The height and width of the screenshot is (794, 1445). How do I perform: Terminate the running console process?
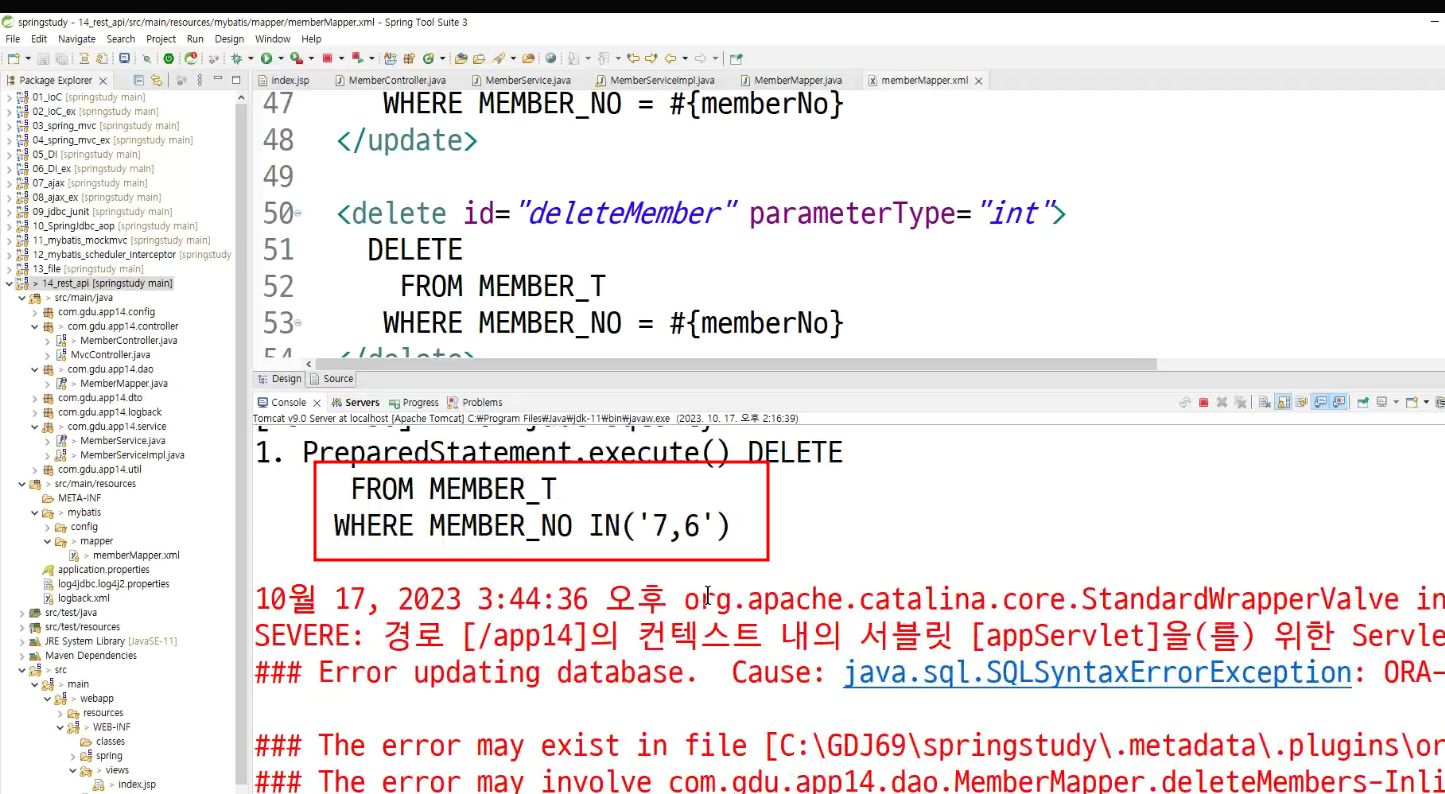point(1203,402)
